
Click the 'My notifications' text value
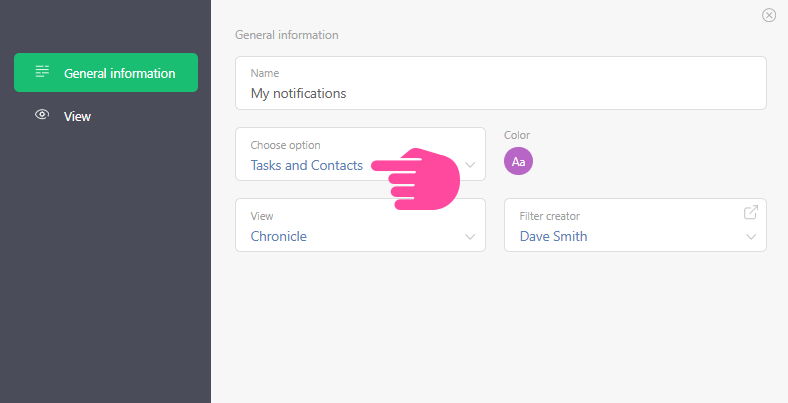point(298,93)
